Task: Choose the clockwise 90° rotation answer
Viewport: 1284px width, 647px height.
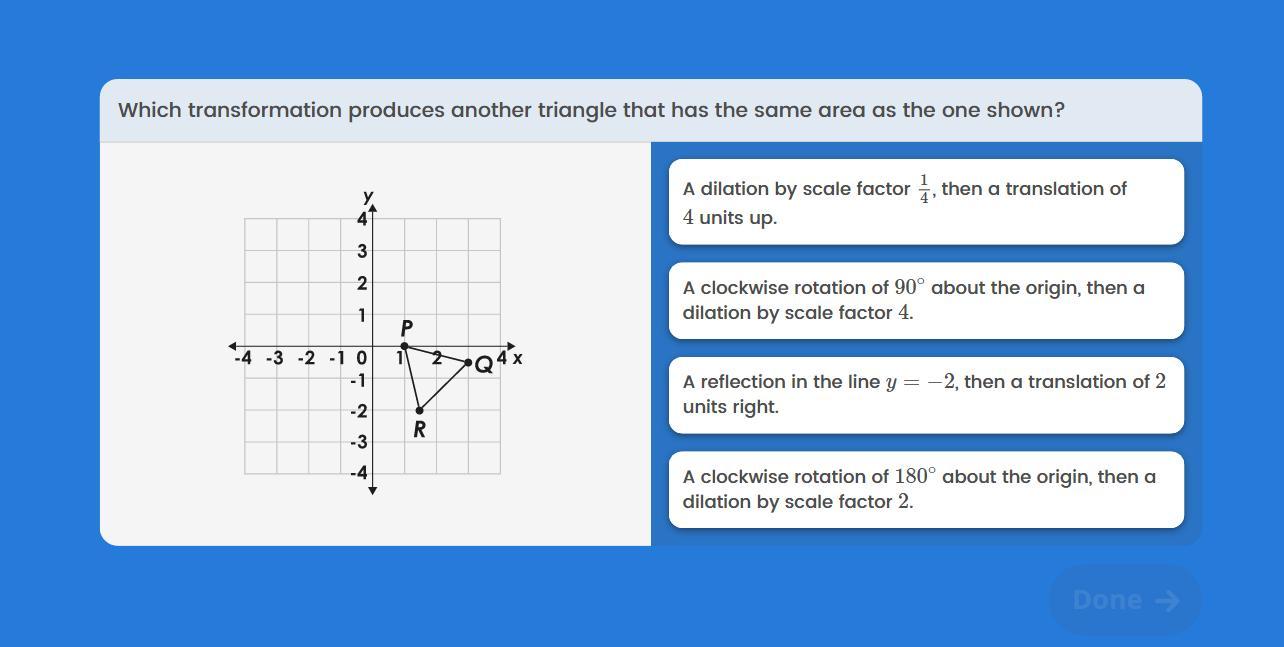Action: click(x=925, y=300)
